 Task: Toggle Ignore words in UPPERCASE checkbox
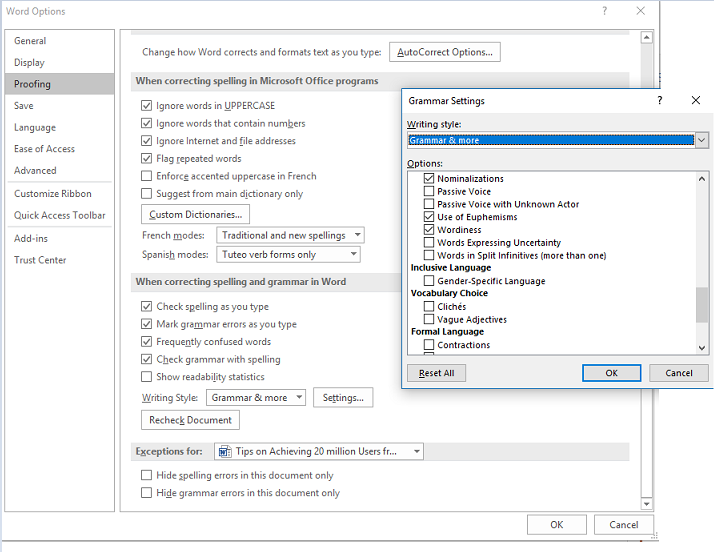coord(146,106)
